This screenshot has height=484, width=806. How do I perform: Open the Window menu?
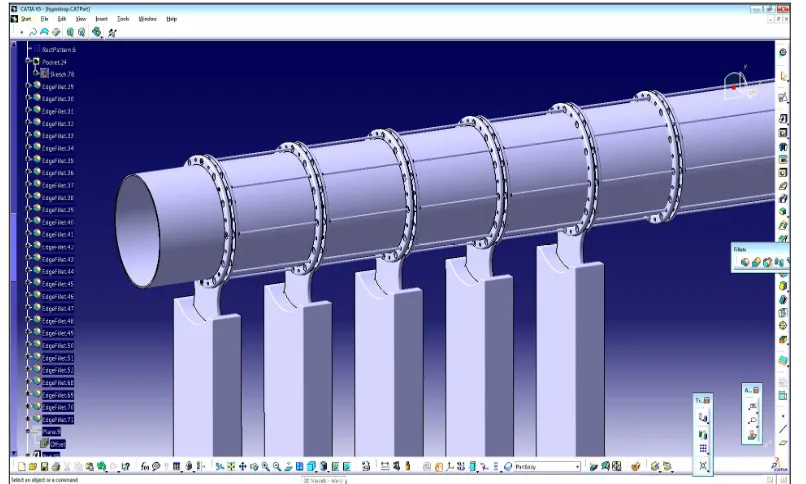(x=148, y=19)
